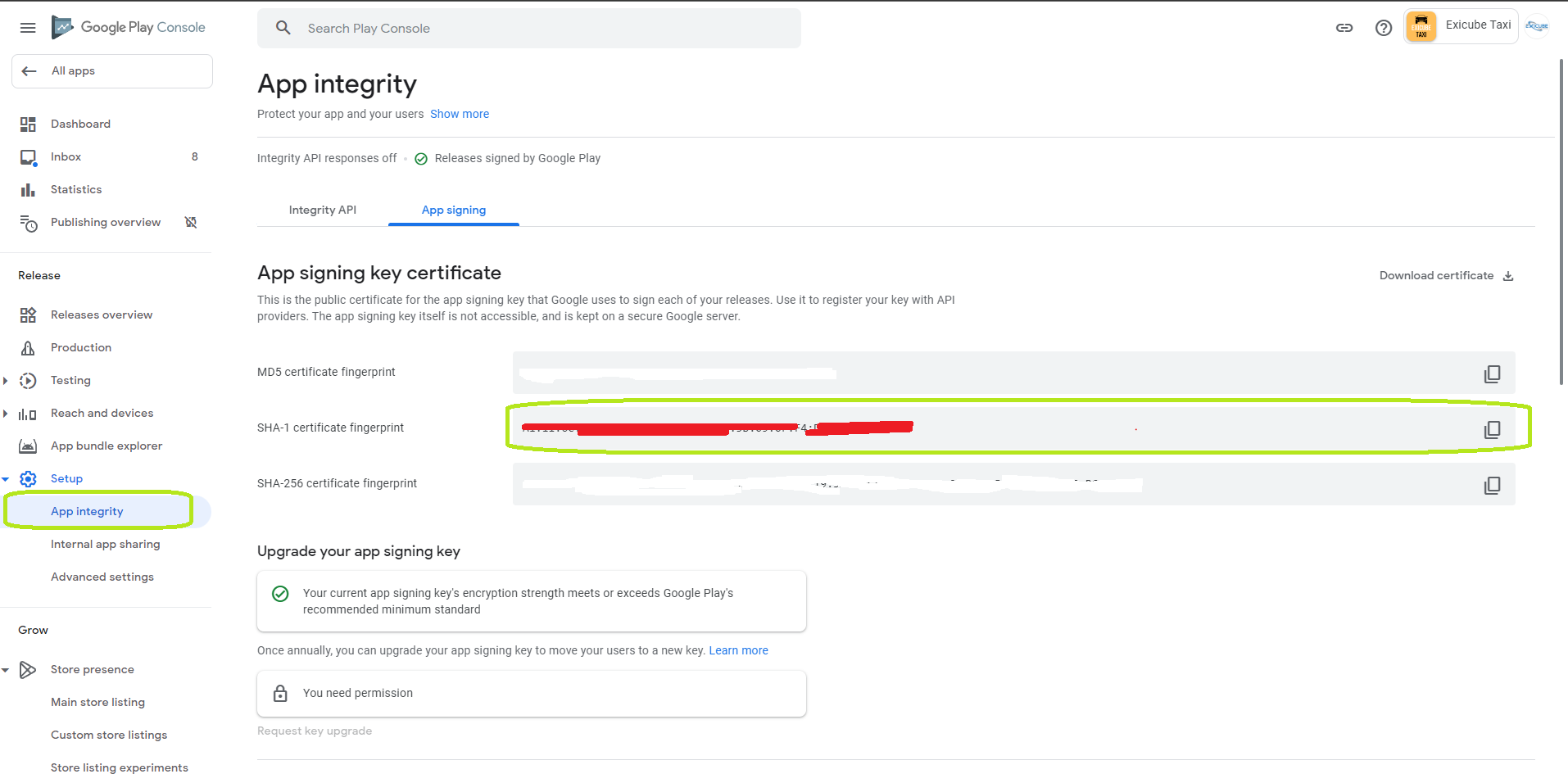This screenshot has width=1568, height=783.
Task: Open the help question mark icon
Action: 1383,28
